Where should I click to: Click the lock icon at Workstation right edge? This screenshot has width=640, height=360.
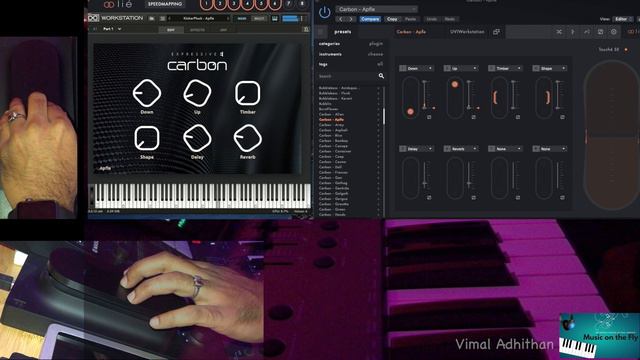306,29
